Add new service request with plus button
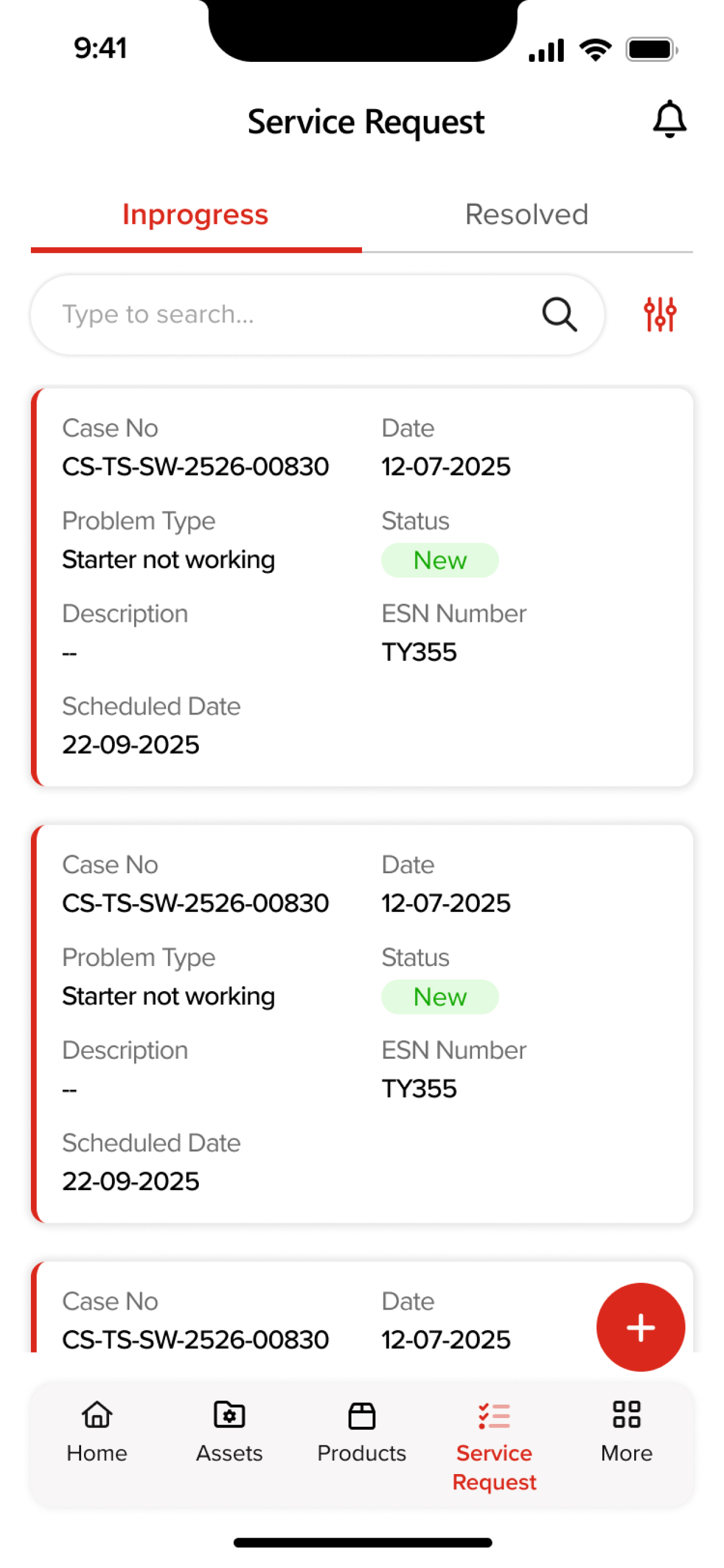724x1568 pixels. 641,1327
